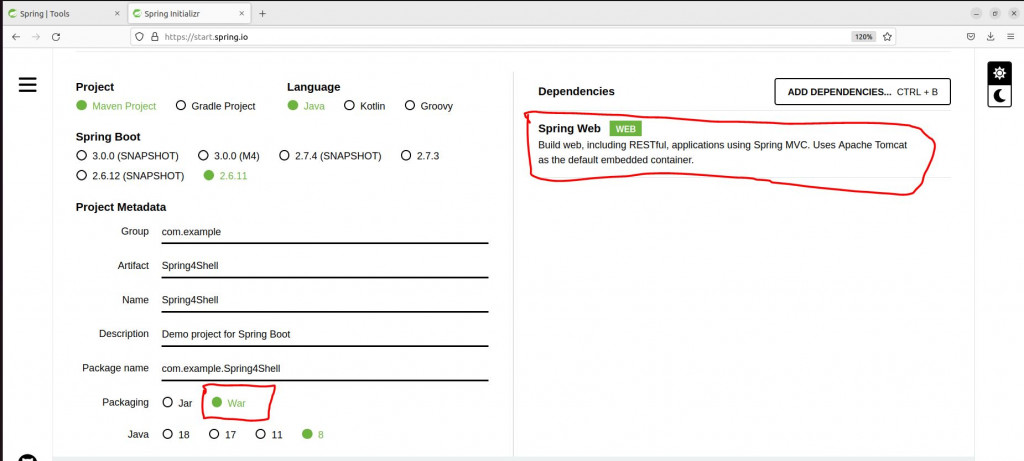
Task: Edit the Group input field
Action: coord(325,232)
